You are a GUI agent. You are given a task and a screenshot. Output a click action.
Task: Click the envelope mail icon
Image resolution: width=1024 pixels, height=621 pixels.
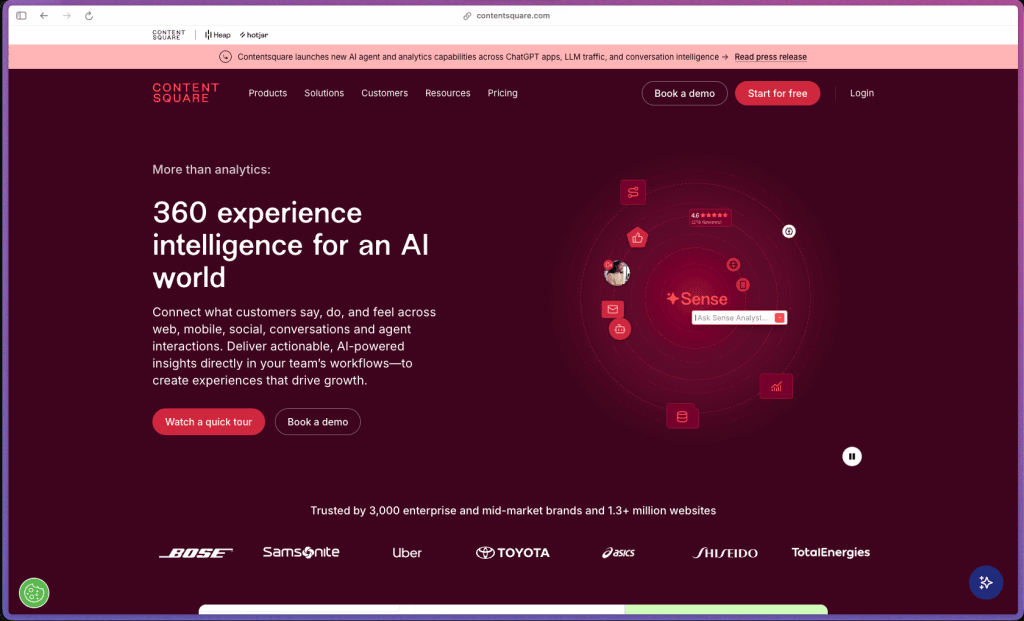[613, 310]
